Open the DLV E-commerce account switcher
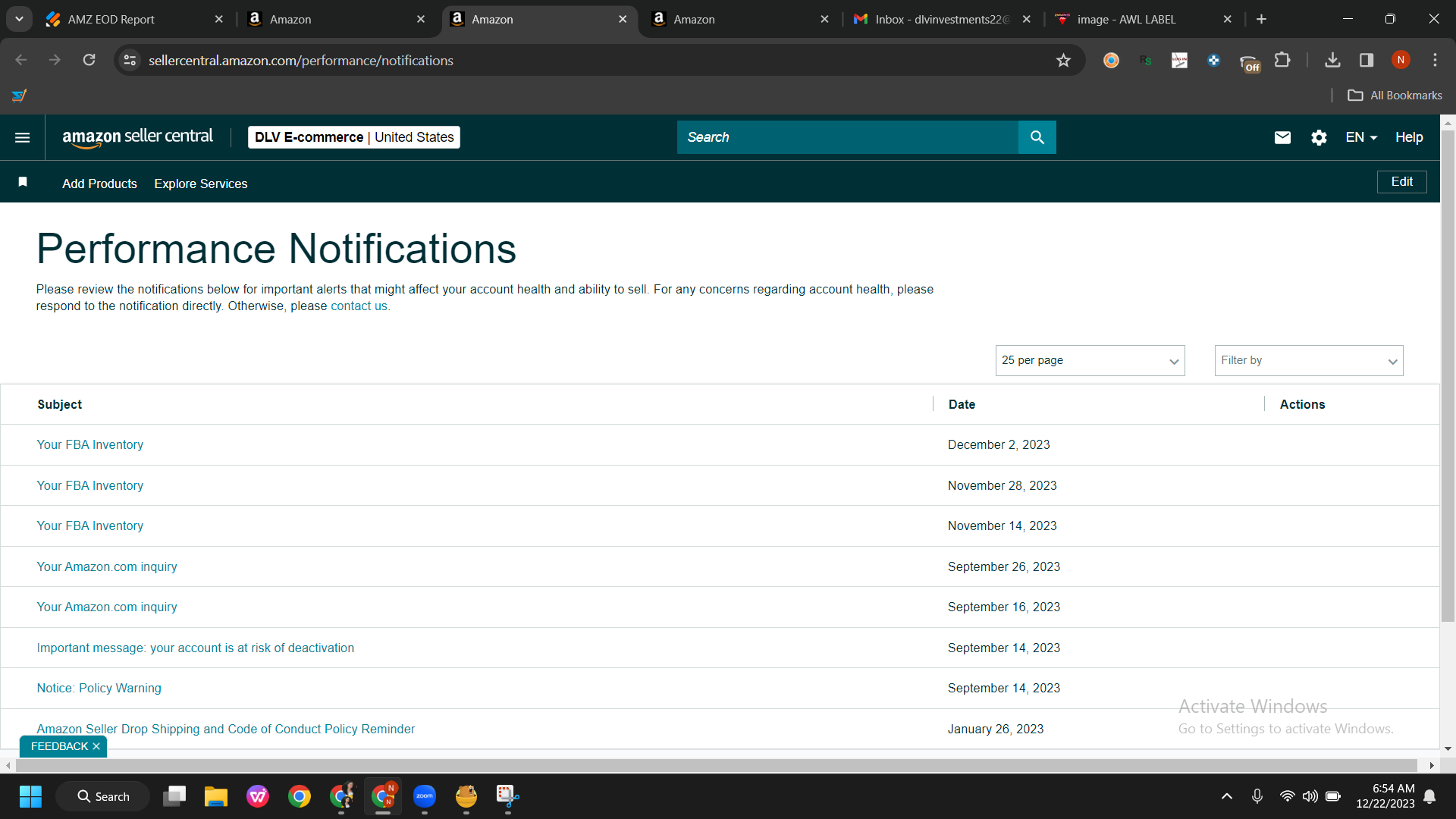 click(354, 137)
